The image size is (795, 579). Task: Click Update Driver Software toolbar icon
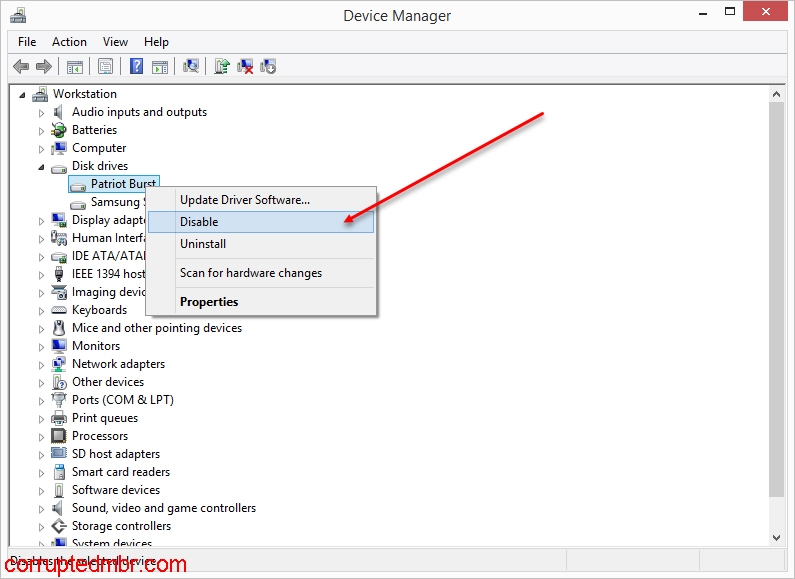coord(222,66)
